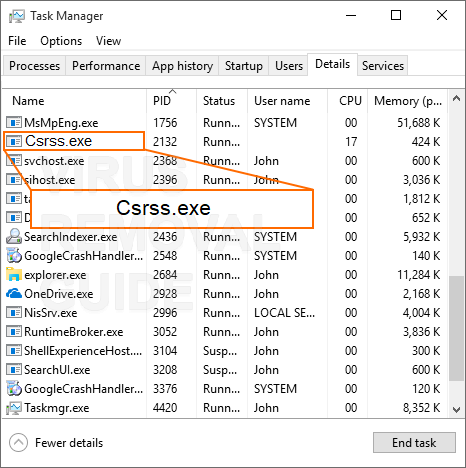This screenshot has height=468, width=466.
Task: Click the explorer.exe folder icon
Action: [14, 275]
